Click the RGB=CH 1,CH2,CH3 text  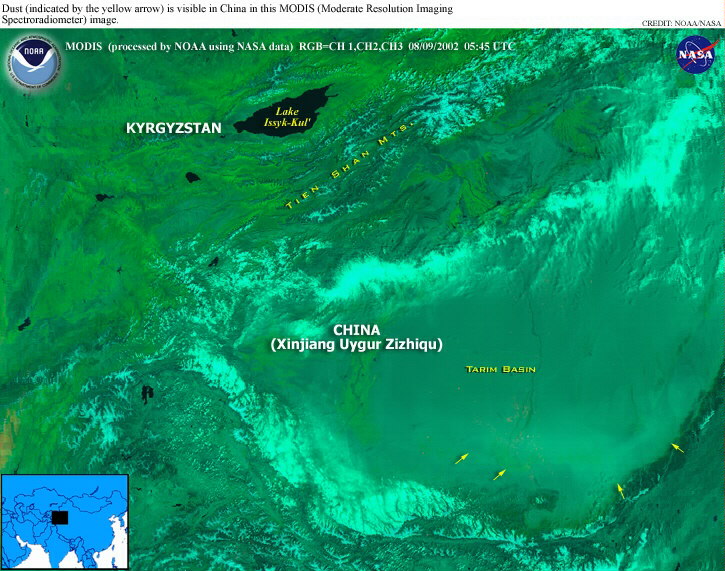click(x=351, y=47)
